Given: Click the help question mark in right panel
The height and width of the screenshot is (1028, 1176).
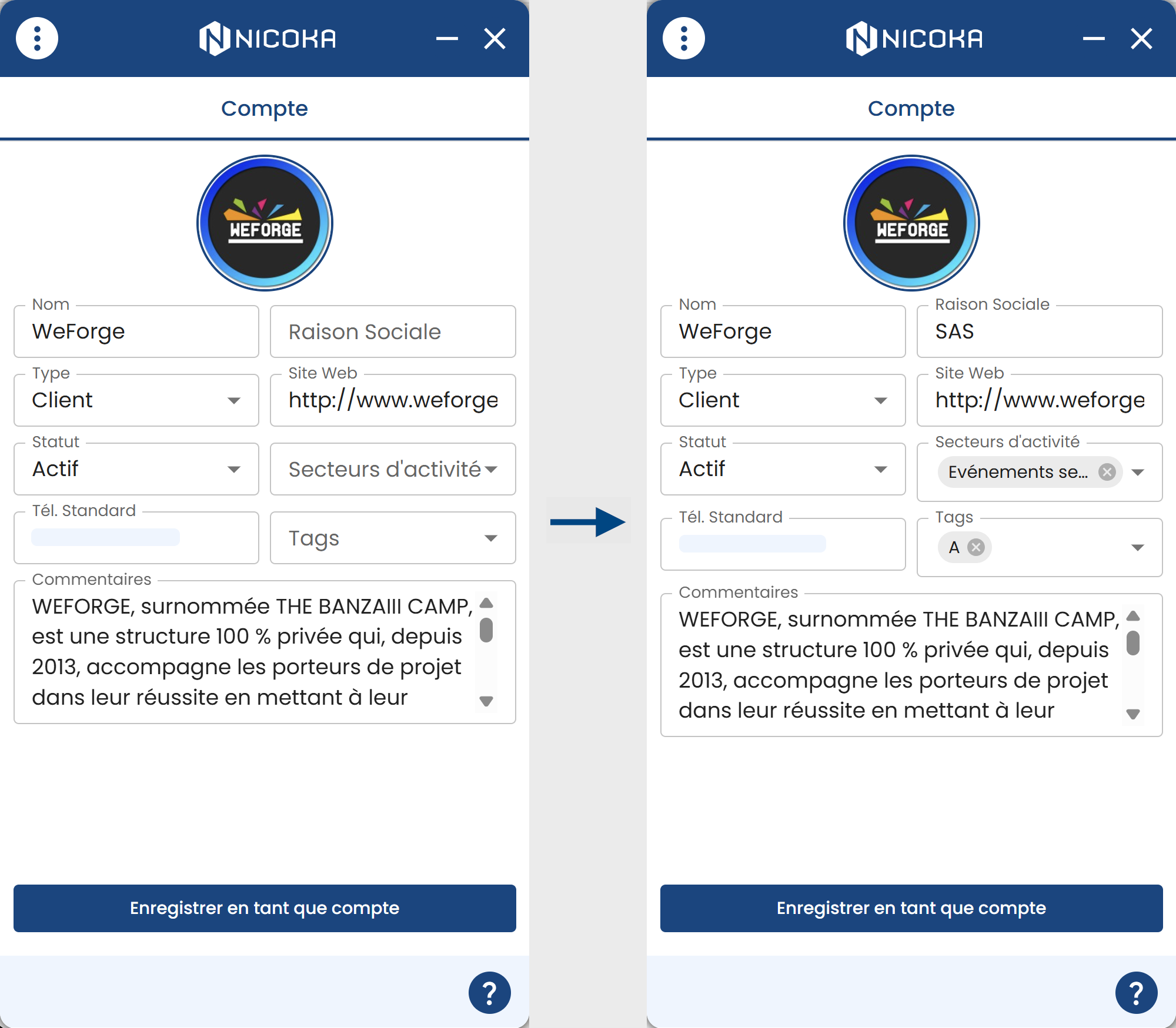Looking at the screenshot, I should 1136,993.
